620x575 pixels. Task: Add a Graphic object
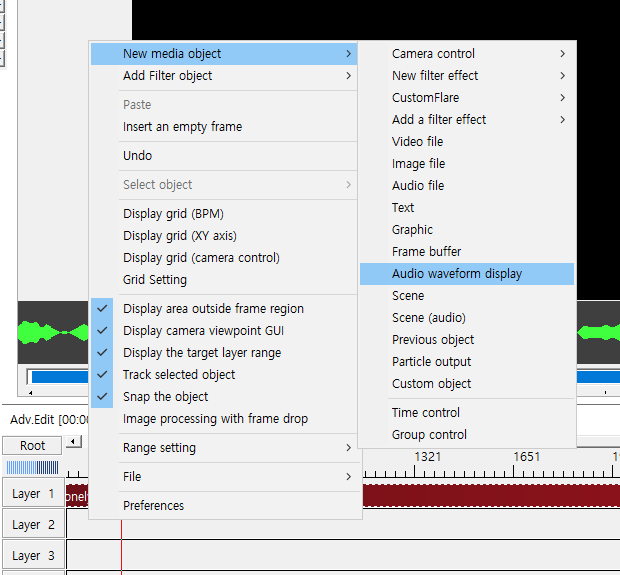467,230
